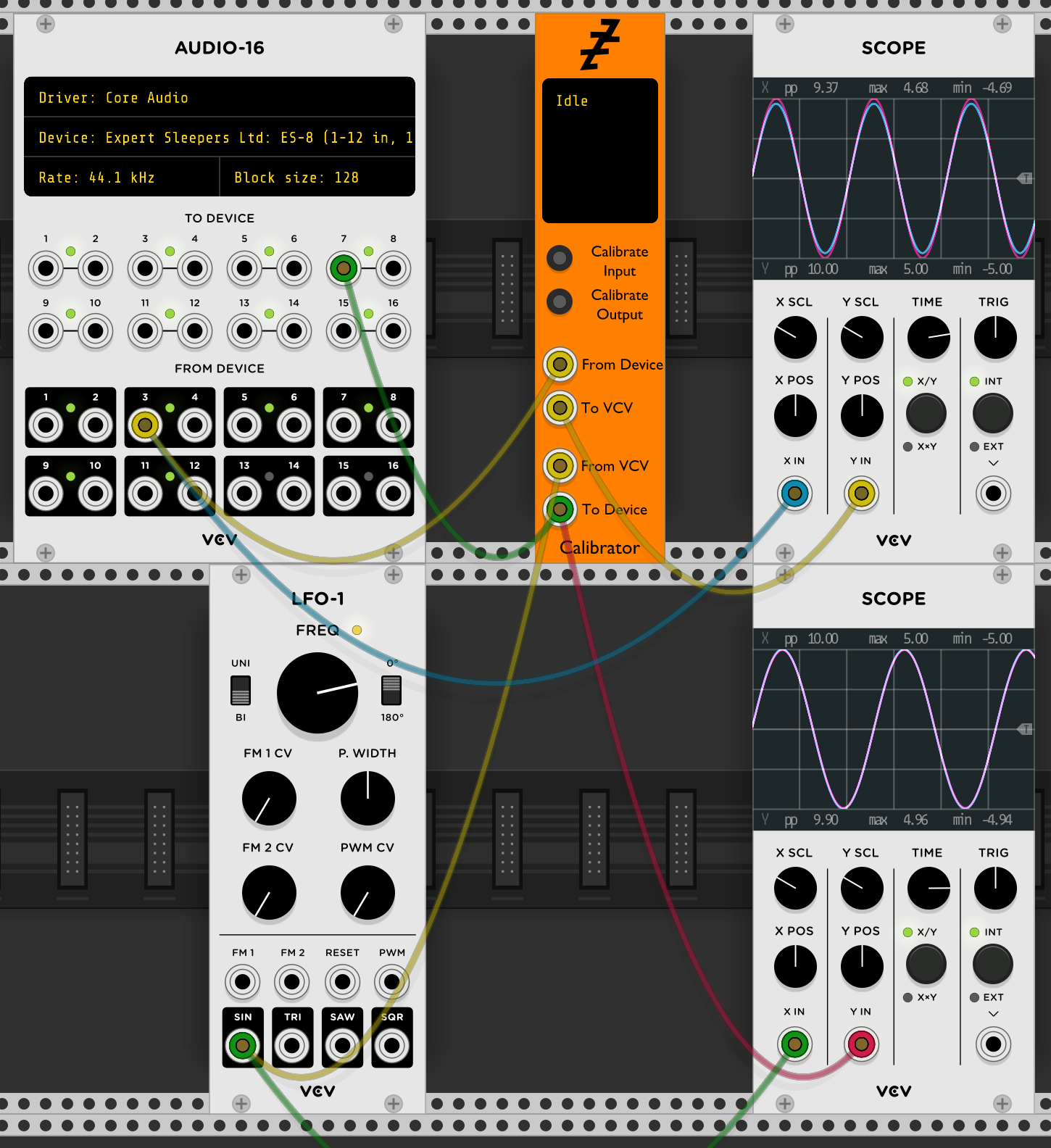Click the LFO-1 FM 2 input jack
This screenshot has width=1051, height=1148.
click(293, 983)
